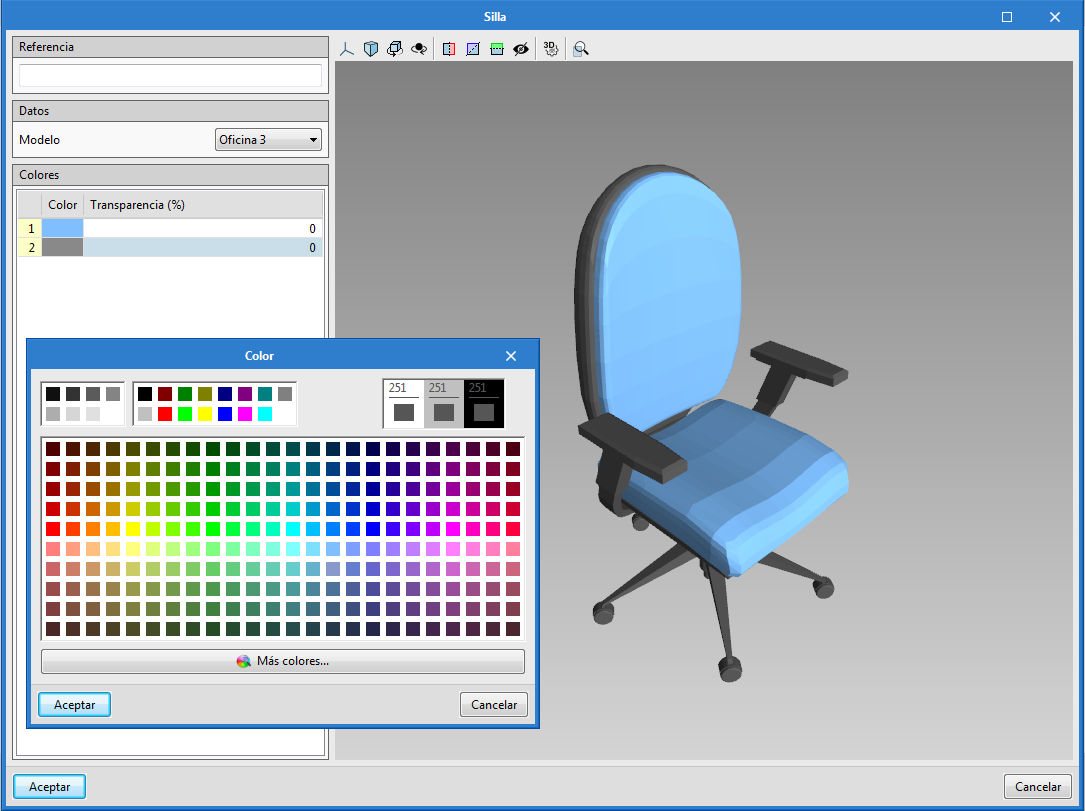
Task: Open the Modelo dropdown showing Oficina 3
Action: coord(268,140)
